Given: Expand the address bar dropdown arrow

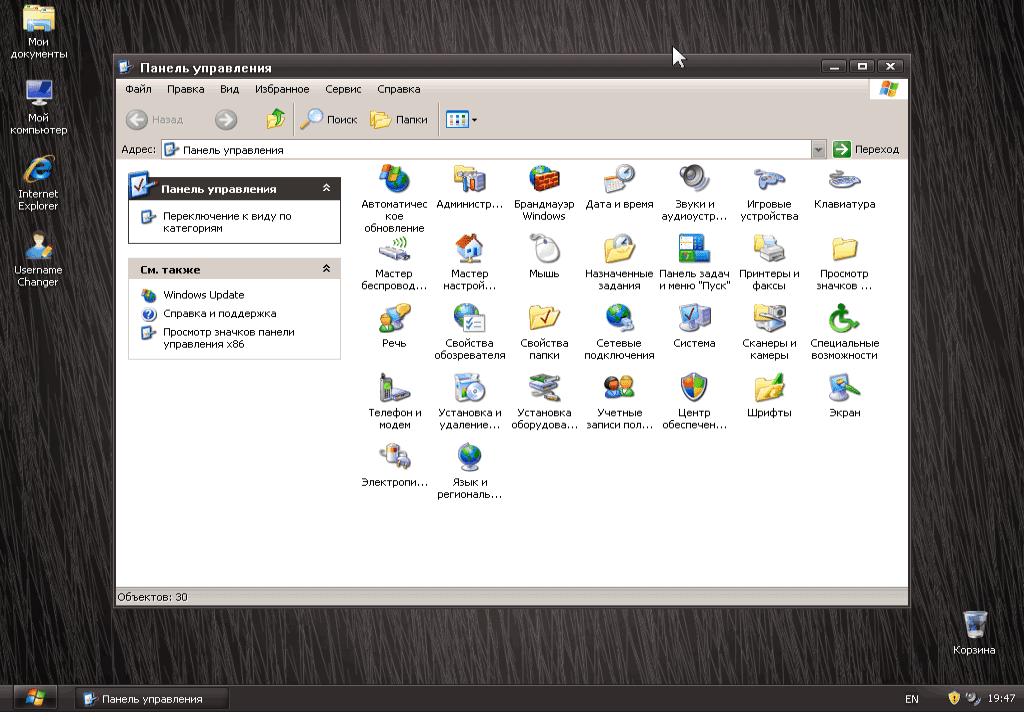Looking at the screenshot, I should 818,150.
